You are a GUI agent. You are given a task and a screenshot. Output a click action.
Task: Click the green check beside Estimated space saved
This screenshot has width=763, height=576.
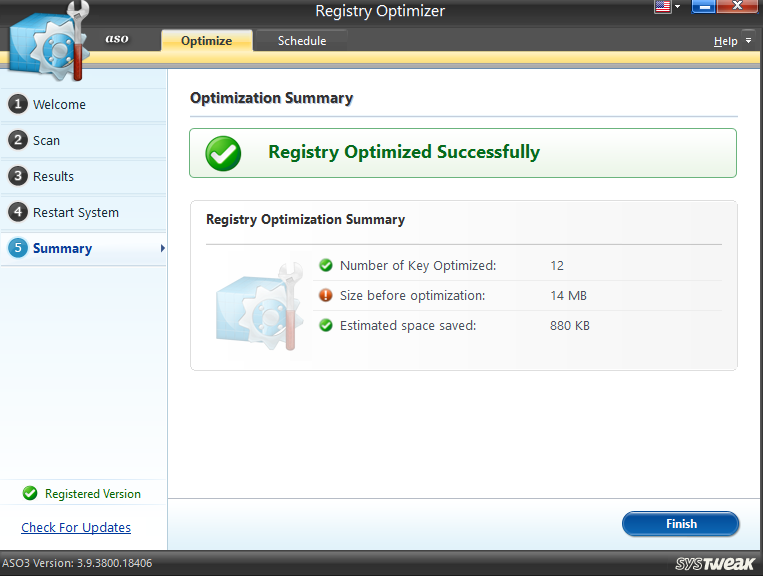(326, 325)
